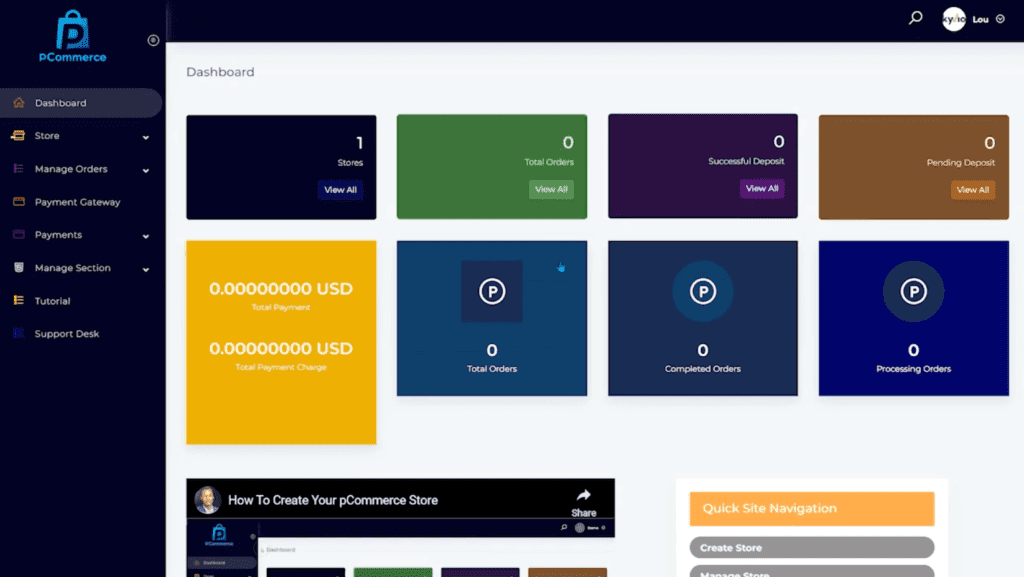Open the Lou account dropdown arrow
Screen dimensions: 1024x577
pyautogui.click(x=1000, y=19)
